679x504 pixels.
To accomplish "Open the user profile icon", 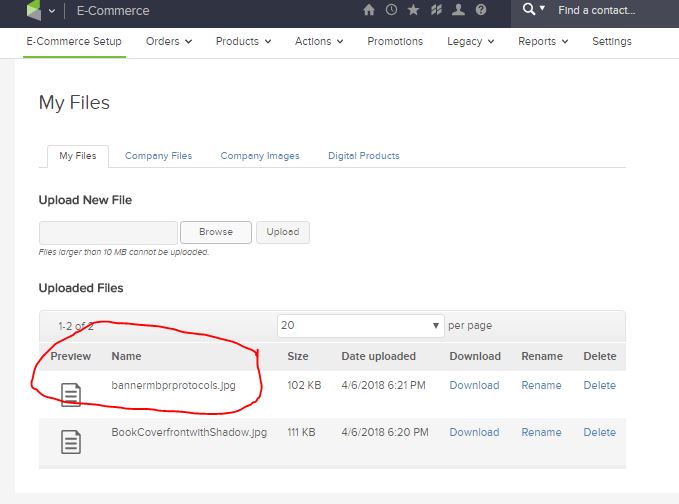I will [x=458, y=10].
